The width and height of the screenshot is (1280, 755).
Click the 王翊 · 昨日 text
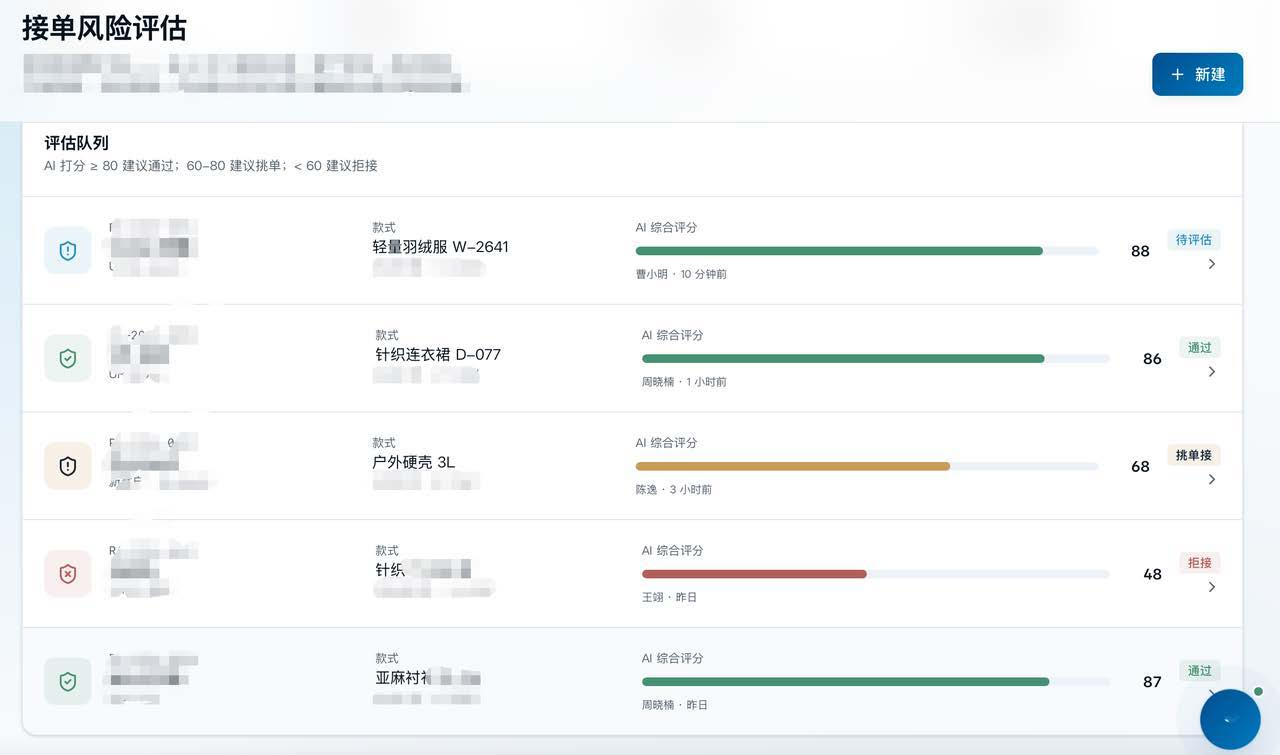pos(669,597)
